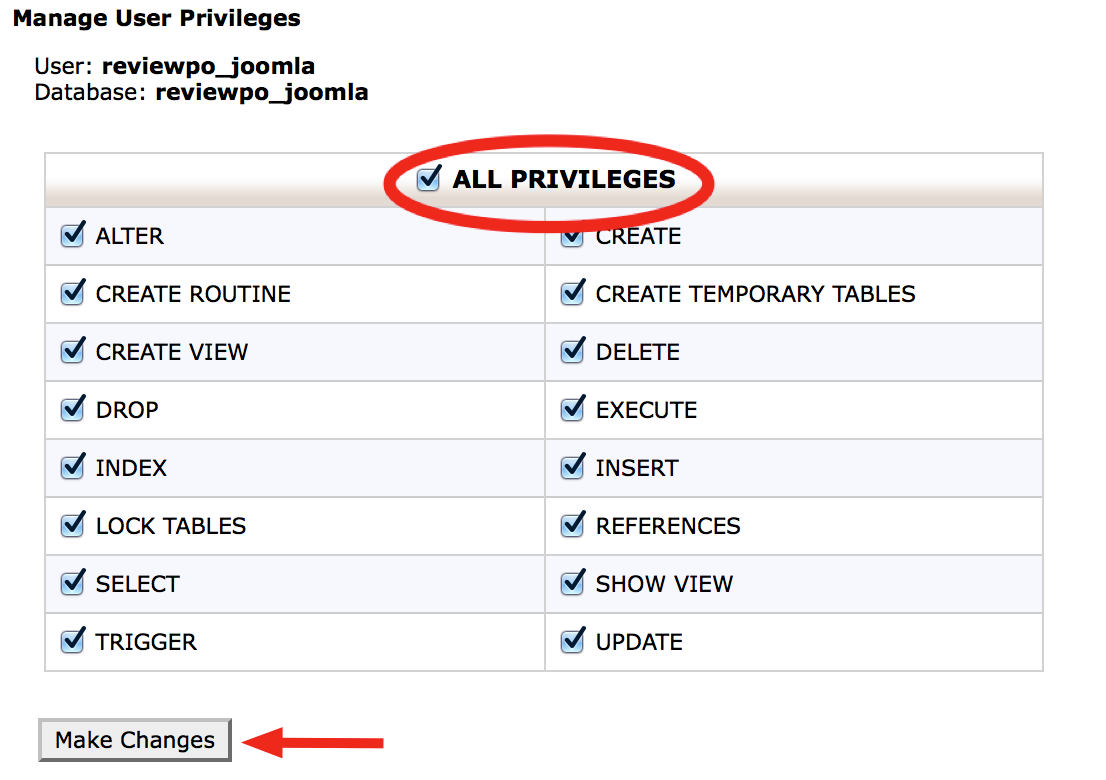Uncheck the LOCK TABLES privilege

[72, 525]
